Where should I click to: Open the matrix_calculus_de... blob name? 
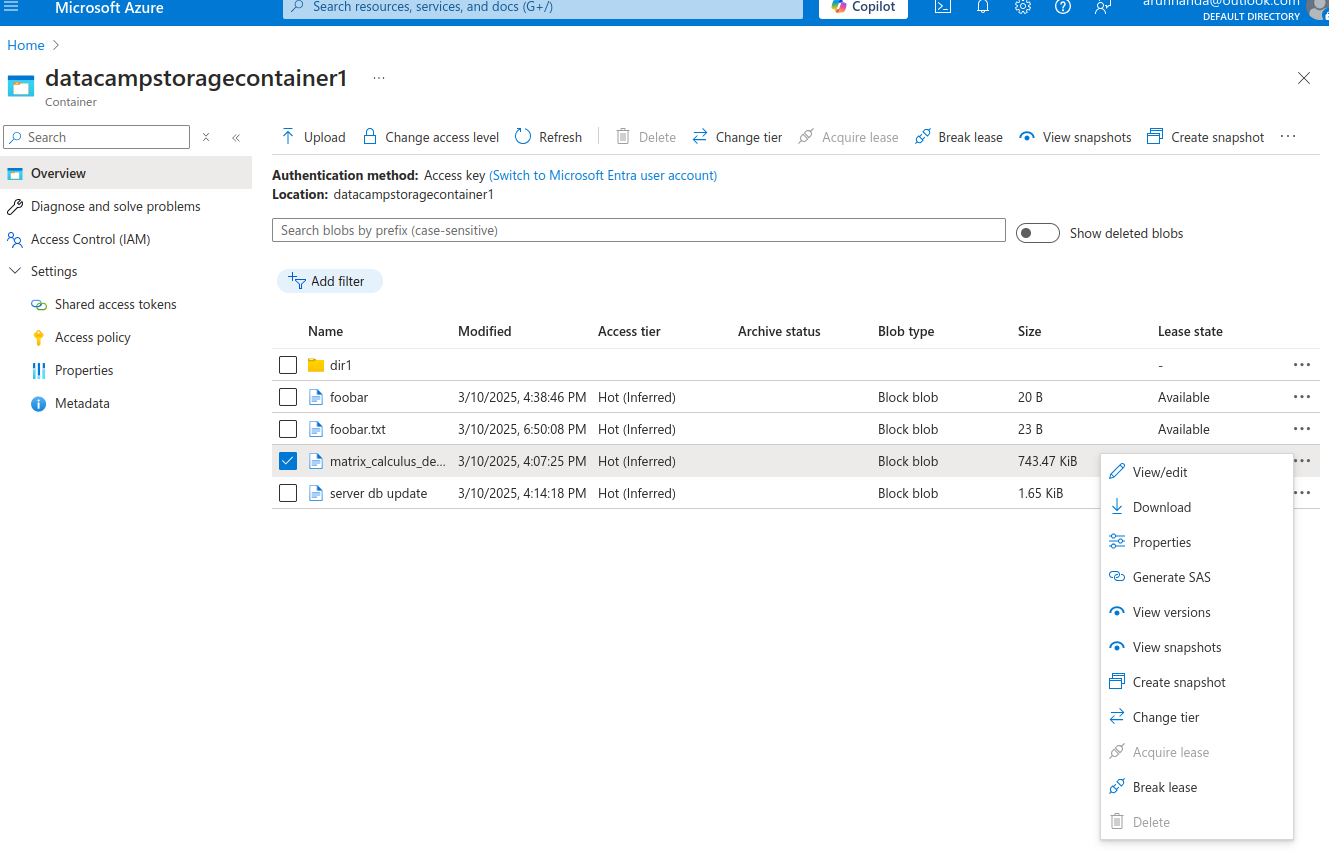tap(388, 461)
